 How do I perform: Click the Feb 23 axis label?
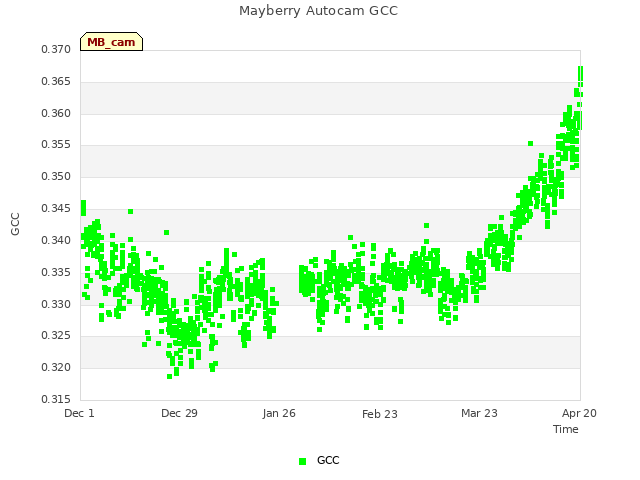[380, 414]
